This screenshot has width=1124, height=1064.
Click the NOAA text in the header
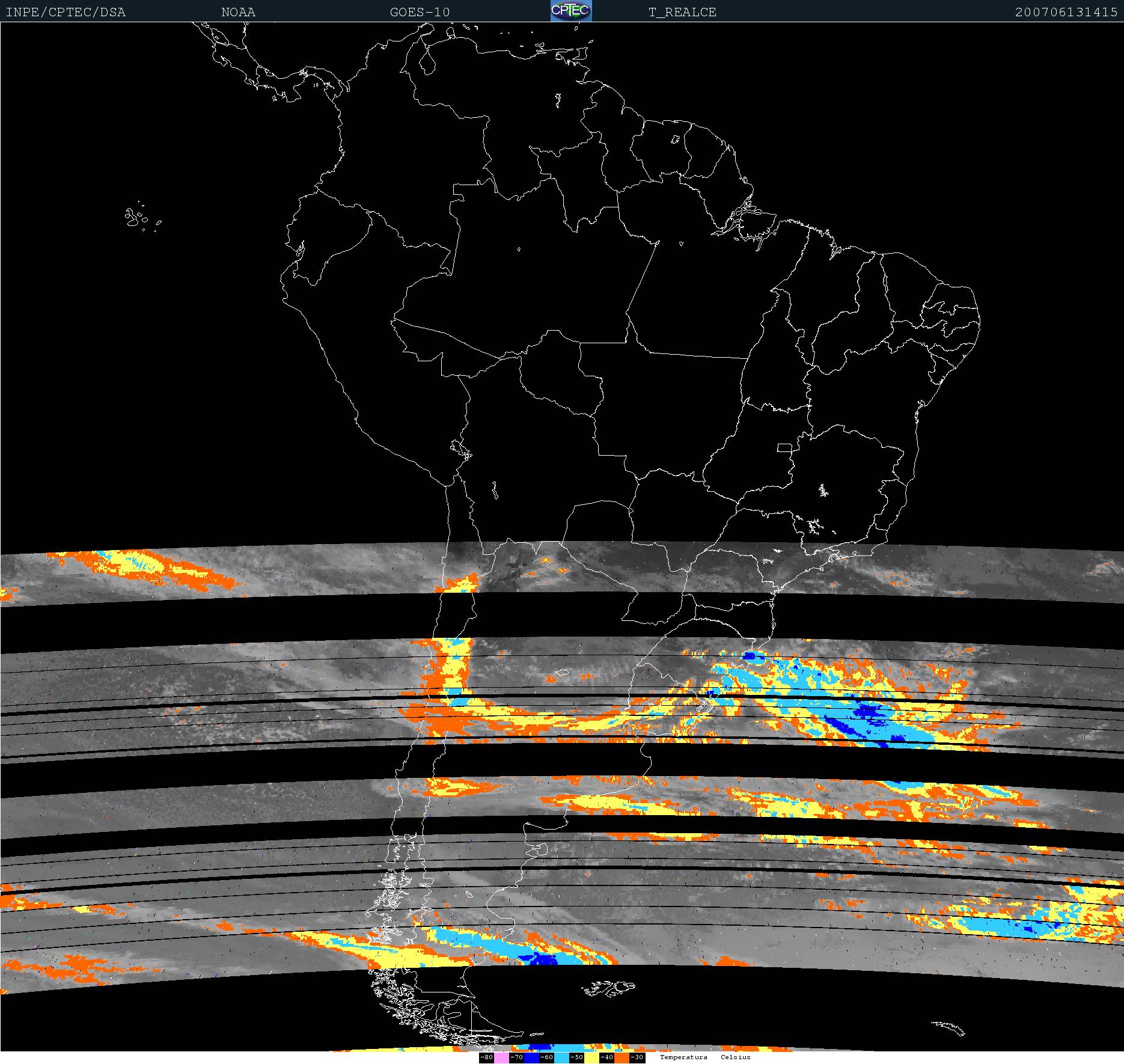[x=238, y=13]
